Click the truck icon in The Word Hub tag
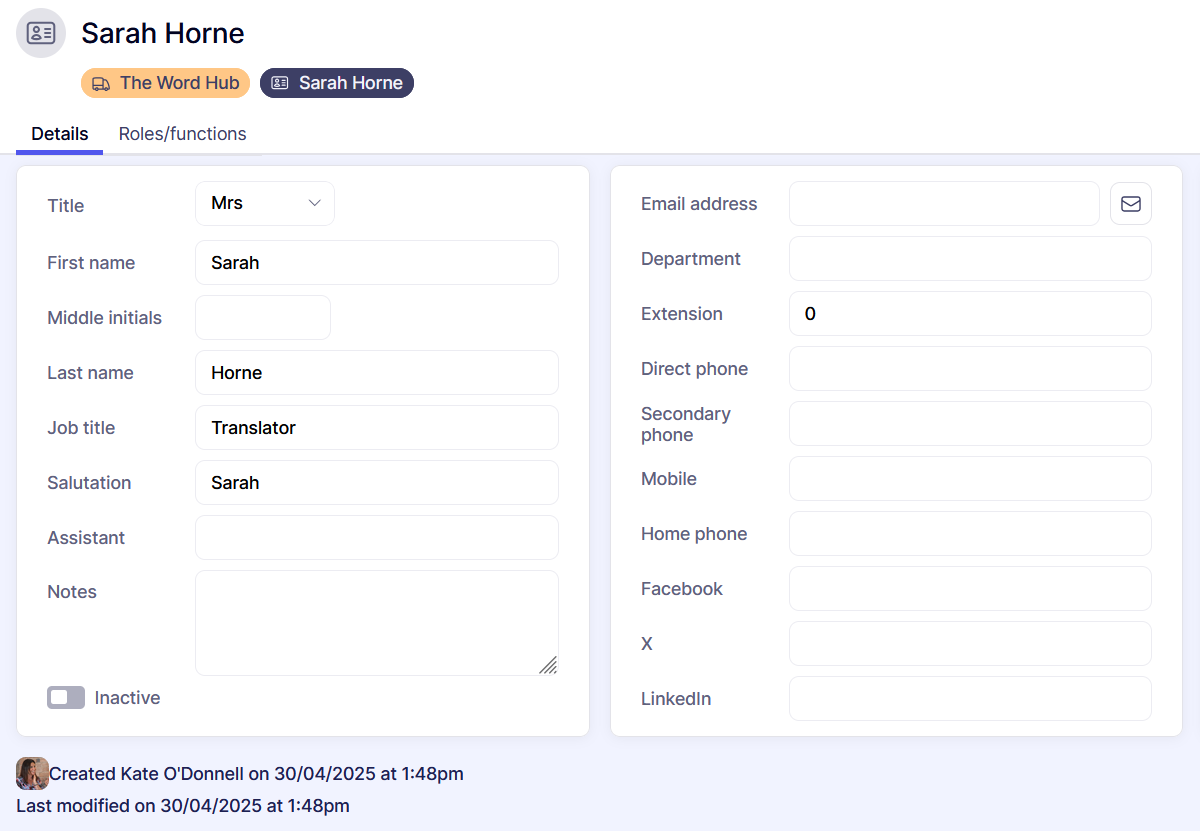Screen dimensions: 1200x831 pos(101,84)
